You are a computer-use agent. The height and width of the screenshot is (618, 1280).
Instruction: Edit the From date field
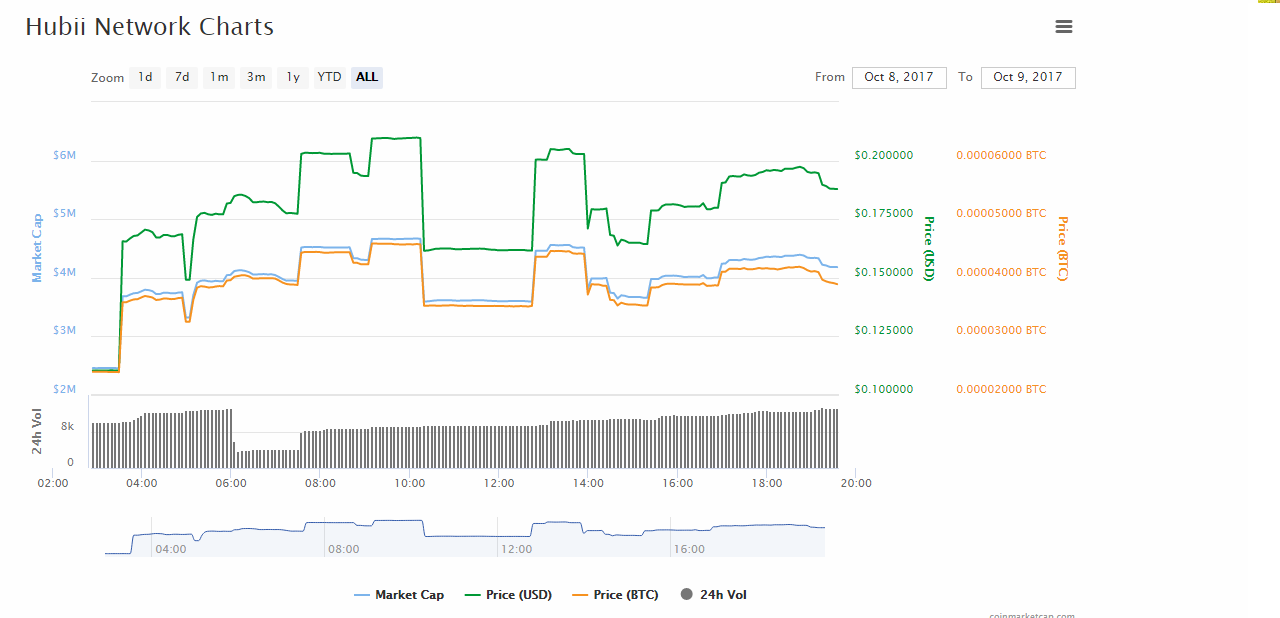[899, 77]
